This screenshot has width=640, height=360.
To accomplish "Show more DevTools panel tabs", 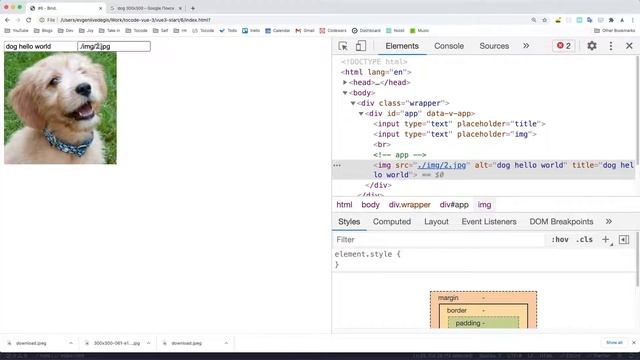I will [526, 46].
